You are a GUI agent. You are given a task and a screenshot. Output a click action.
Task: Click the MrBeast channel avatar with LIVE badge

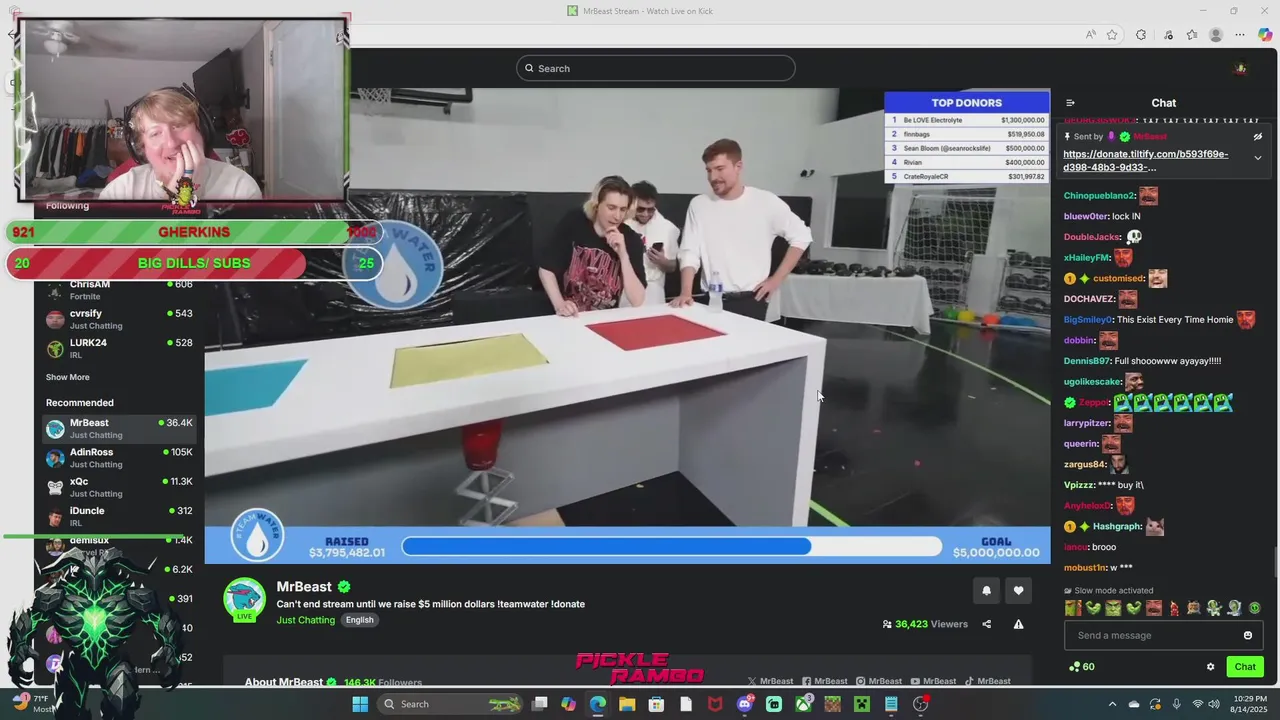tap(244, 600)
